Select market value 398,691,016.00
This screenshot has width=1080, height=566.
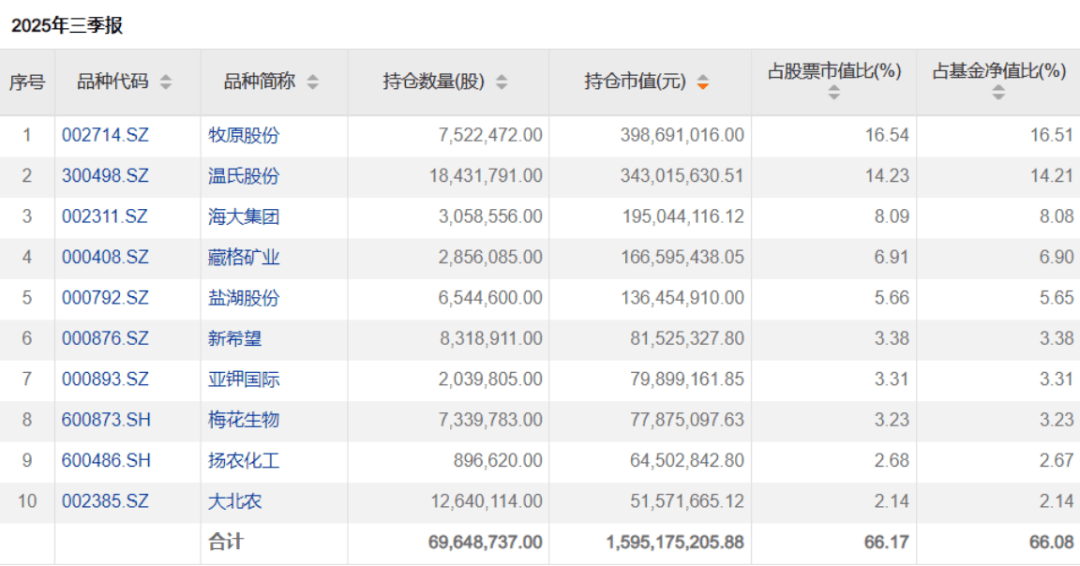pyautogui.click(x=682, y=135)
